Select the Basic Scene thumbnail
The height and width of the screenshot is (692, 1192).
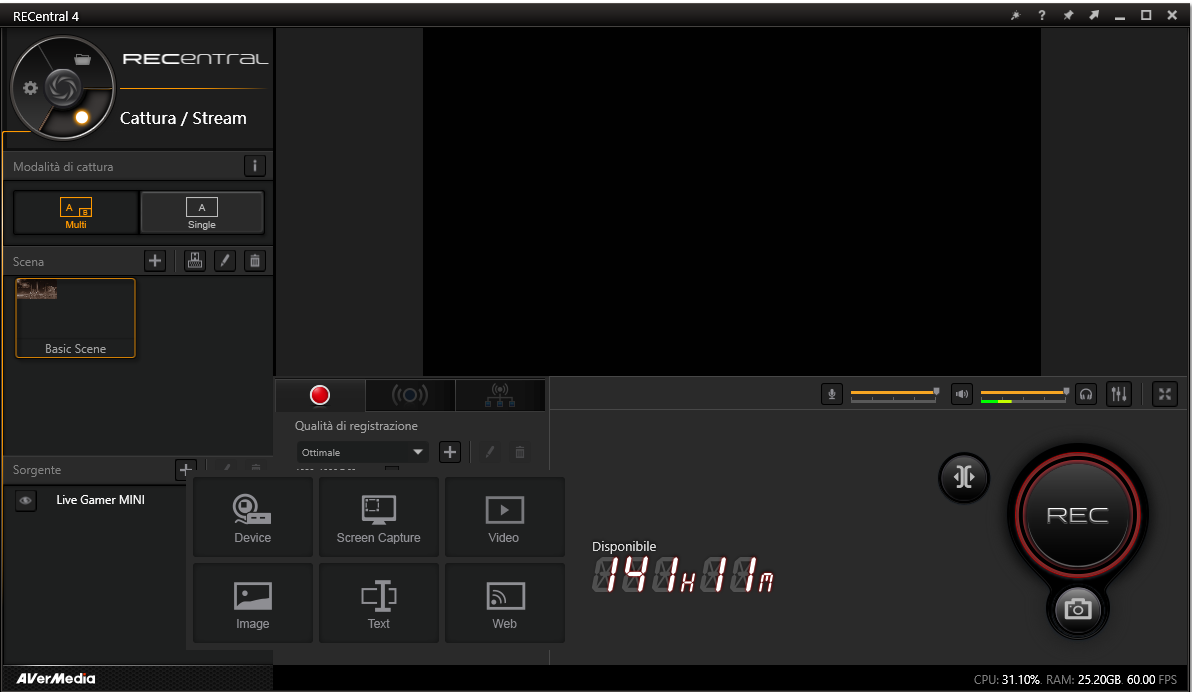coord(75,318)
